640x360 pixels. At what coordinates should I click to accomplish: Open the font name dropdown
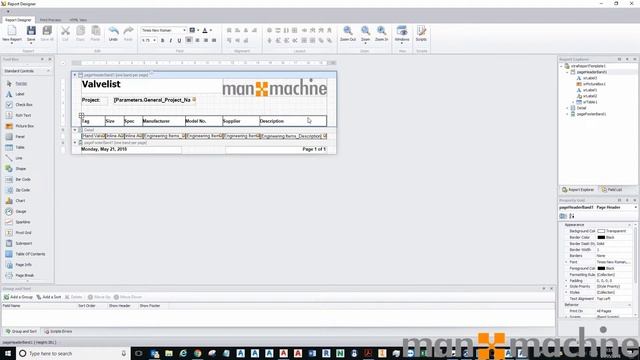[184, 30]
